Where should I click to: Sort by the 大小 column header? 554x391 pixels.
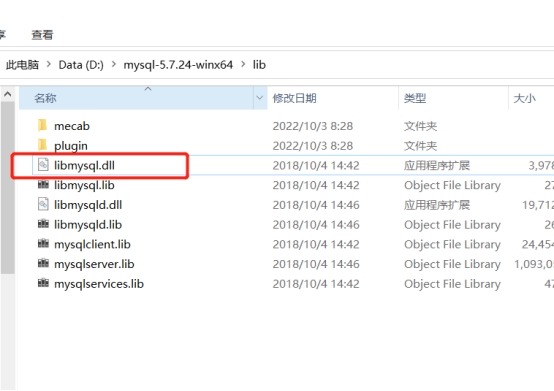[x=524, y=98]
